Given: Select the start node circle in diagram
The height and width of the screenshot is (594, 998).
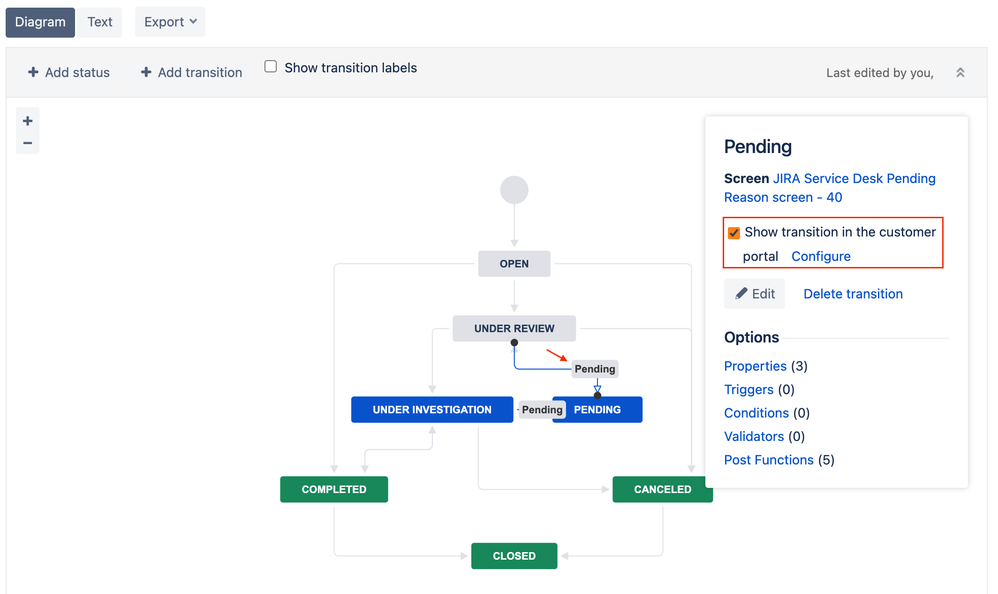Looking at the screenshot, I should pos(514,190).
